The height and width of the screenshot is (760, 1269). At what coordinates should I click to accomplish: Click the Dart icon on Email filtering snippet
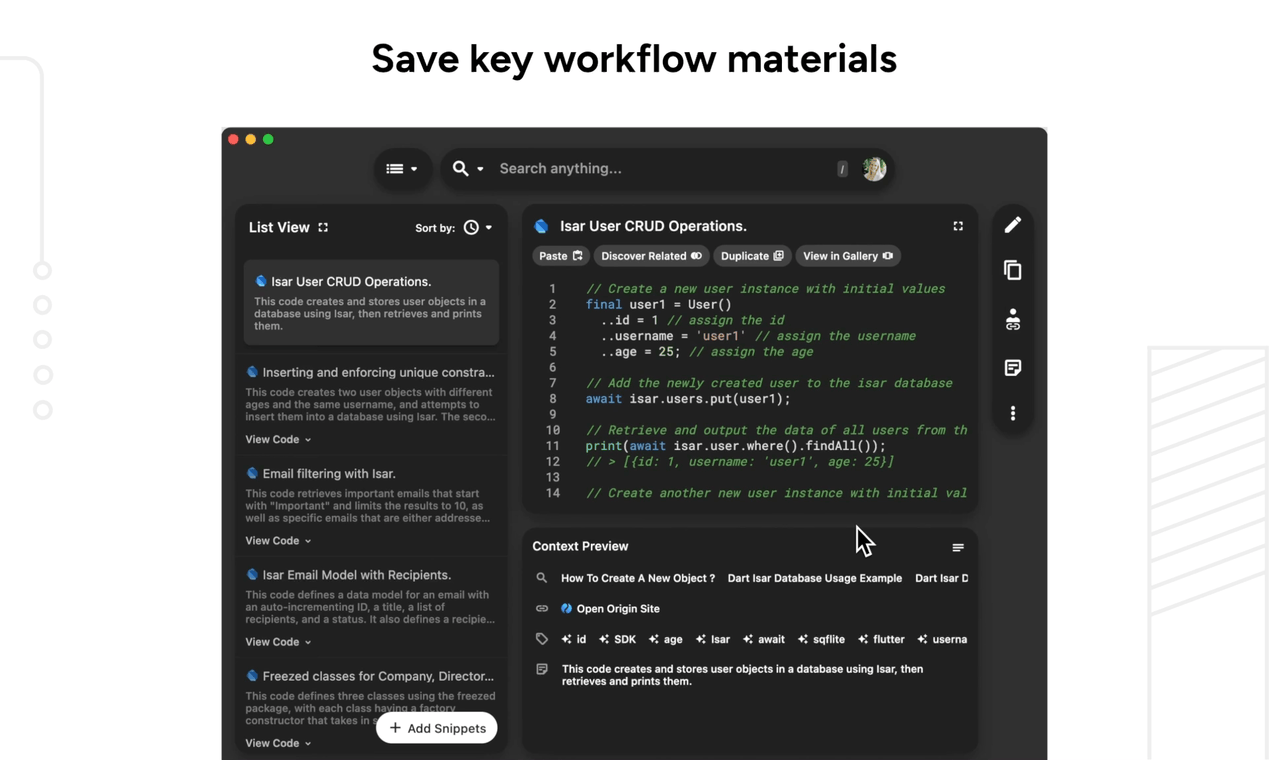click(x=252, y=474)
